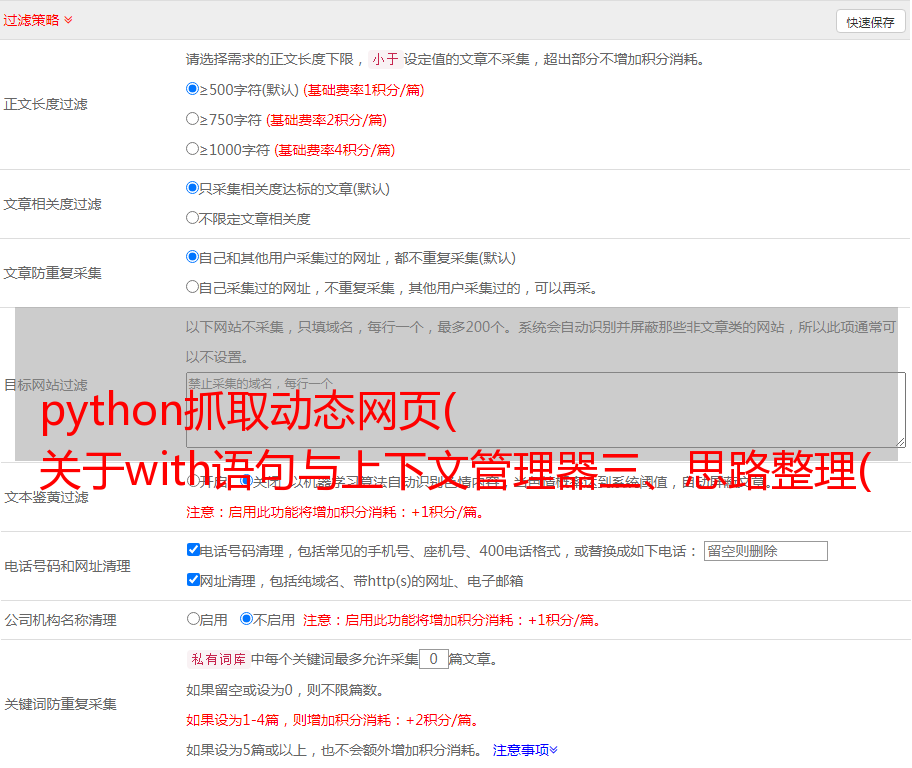Image resolution: width=912 pixels, height=768 pixels.
Task: Select 不启用 for 公司机构名称清理
Action: pos(246,618)
